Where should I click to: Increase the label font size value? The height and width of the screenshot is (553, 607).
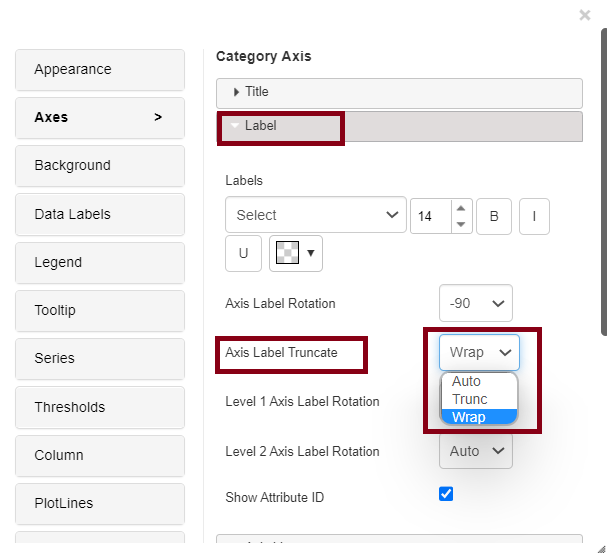(460, 208)
